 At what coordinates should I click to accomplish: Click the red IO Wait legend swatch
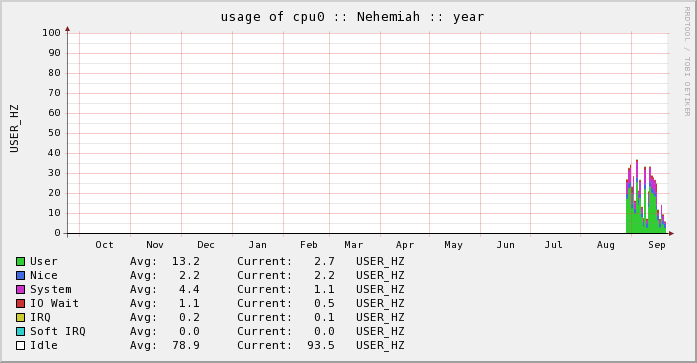(20, 303)
